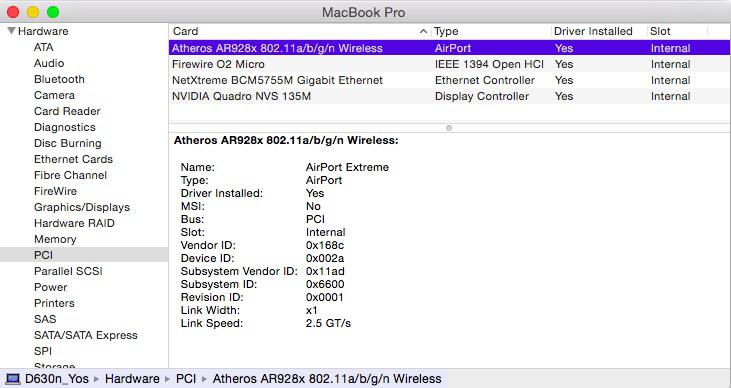Select SAS in the sidebar
The image size is (731, 388).
click(45, 319)
